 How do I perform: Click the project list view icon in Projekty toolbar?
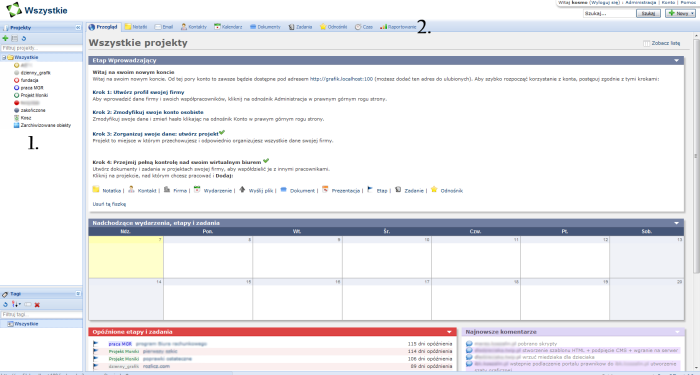(14, 39)
